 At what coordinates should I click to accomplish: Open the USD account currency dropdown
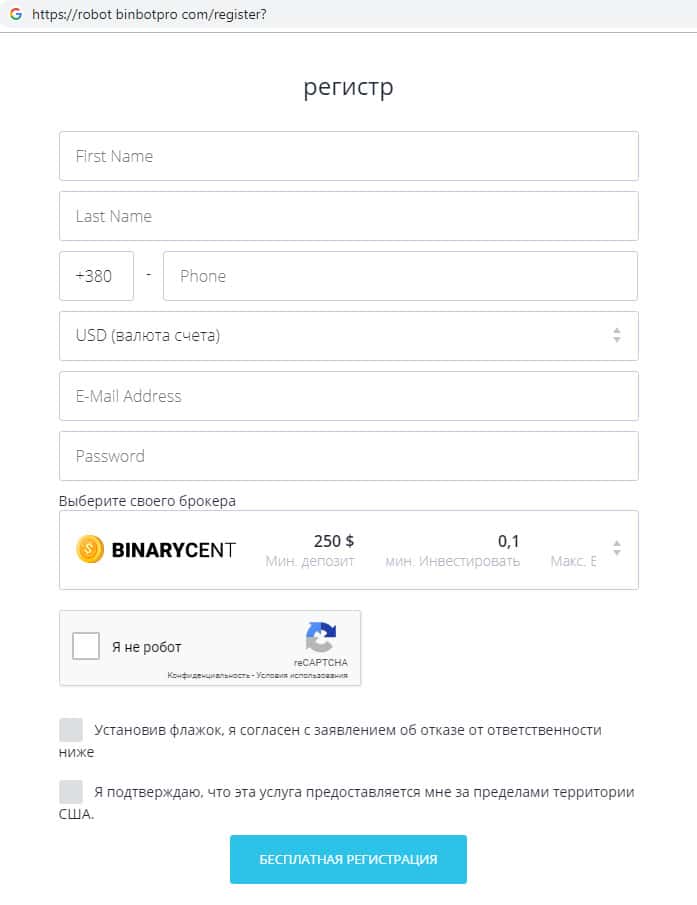pos(348,336)
